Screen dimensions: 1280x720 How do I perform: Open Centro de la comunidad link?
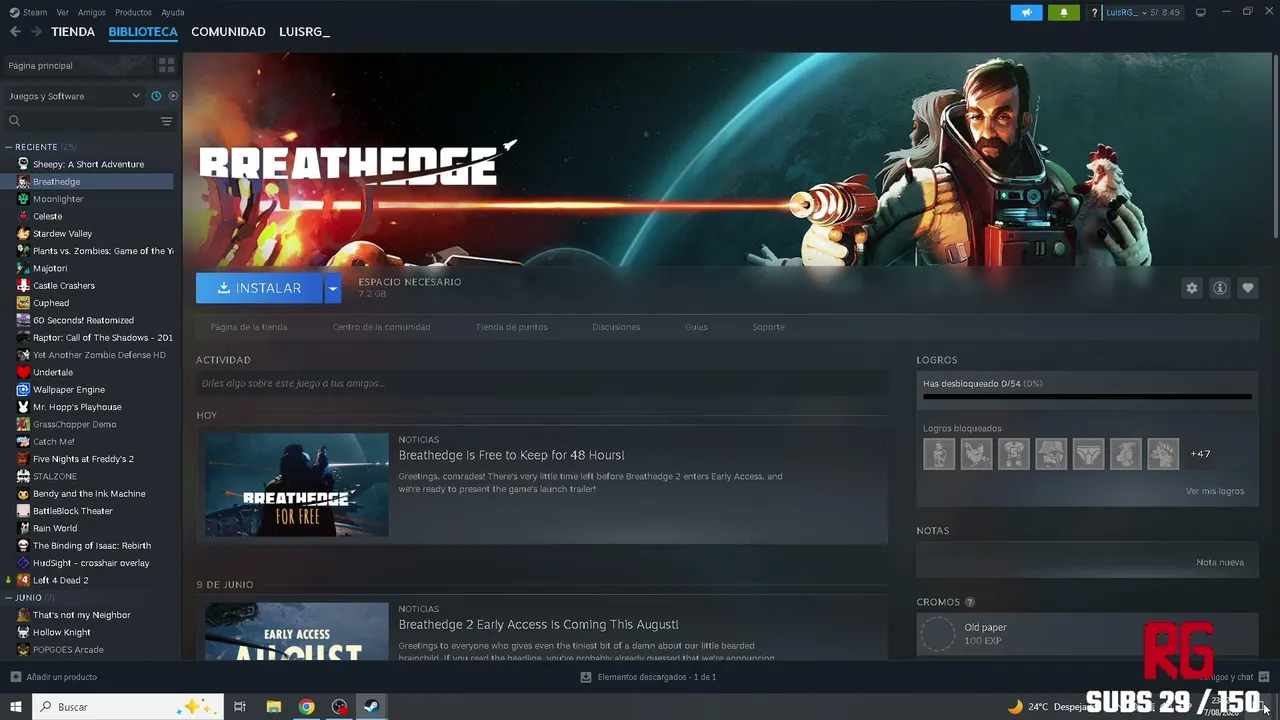381,327
